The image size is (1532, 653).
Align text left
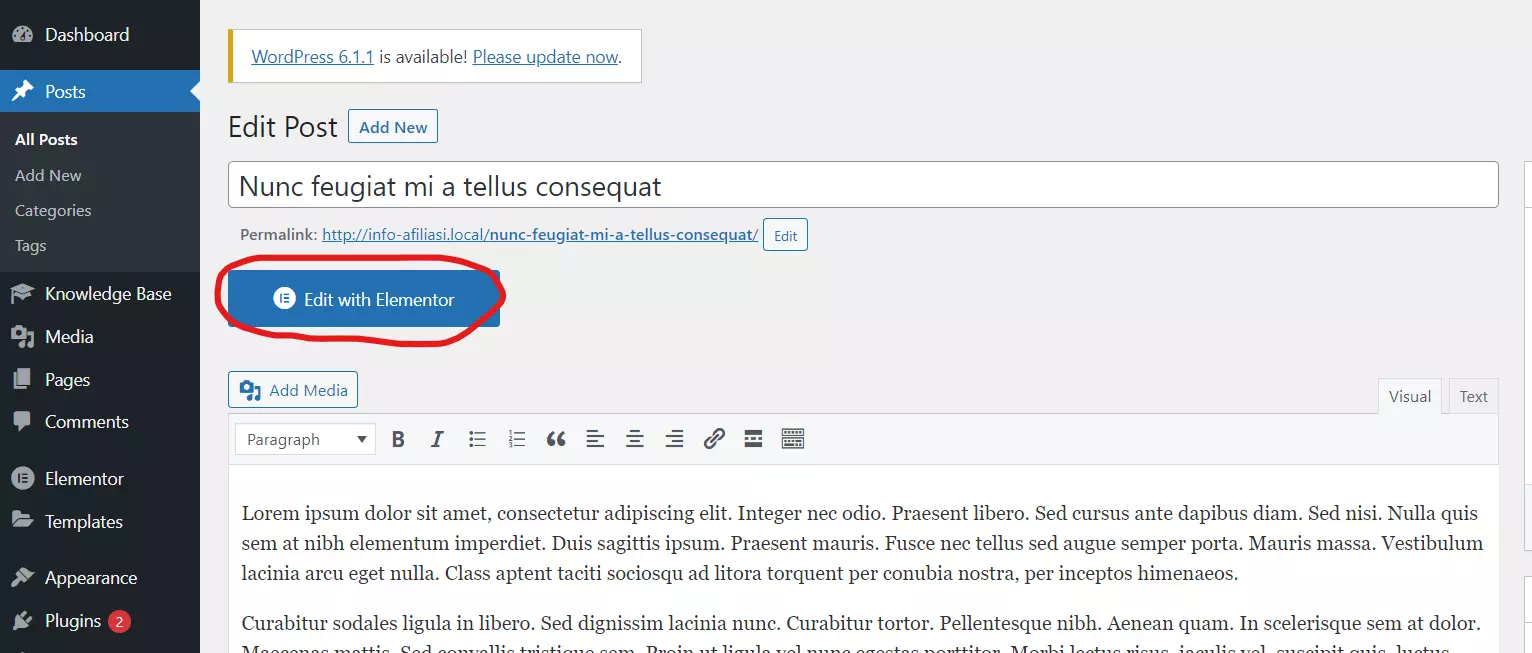[595, 438]
